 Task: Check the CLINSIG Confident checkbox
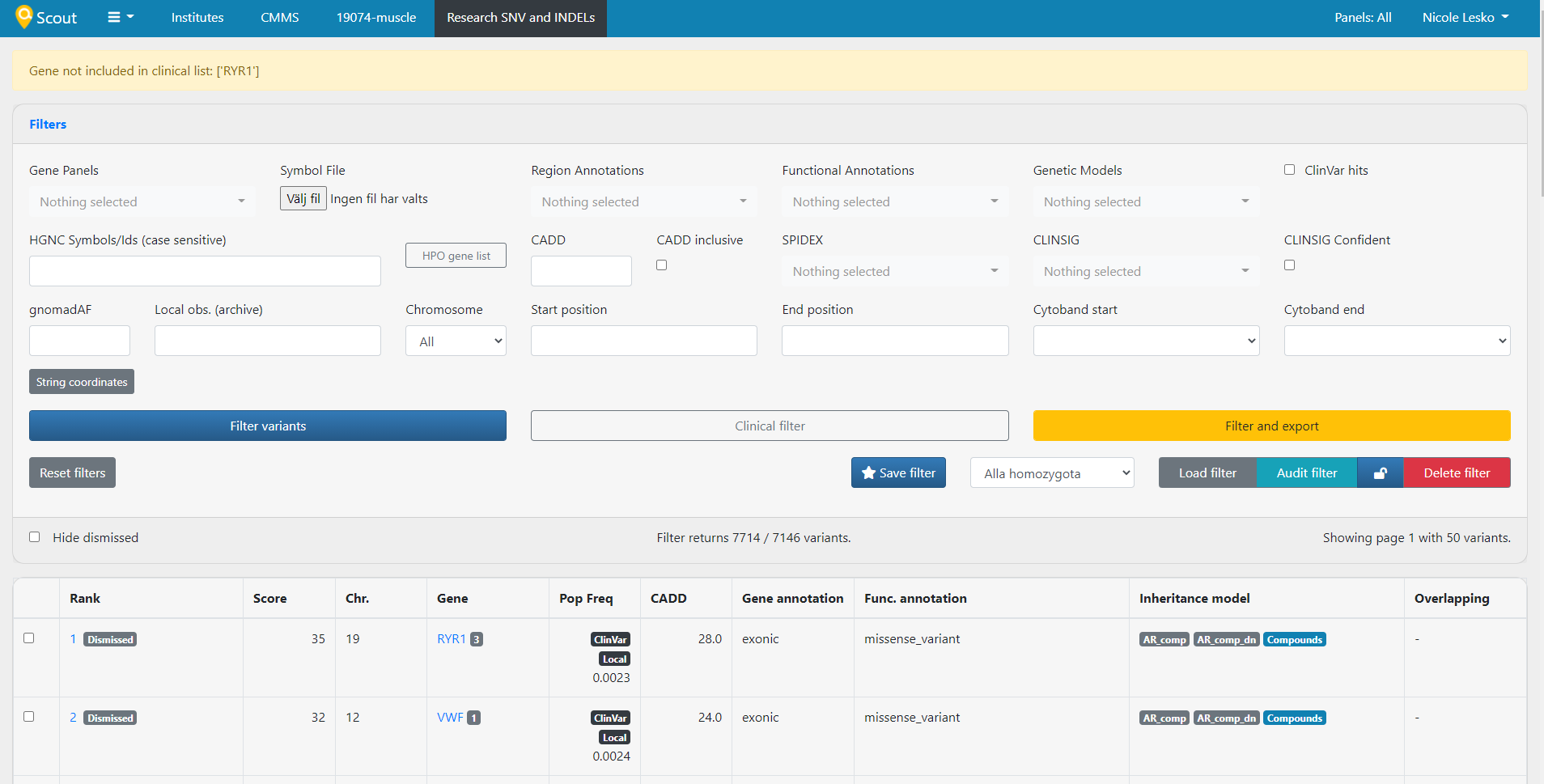[x=1289, y=265]
